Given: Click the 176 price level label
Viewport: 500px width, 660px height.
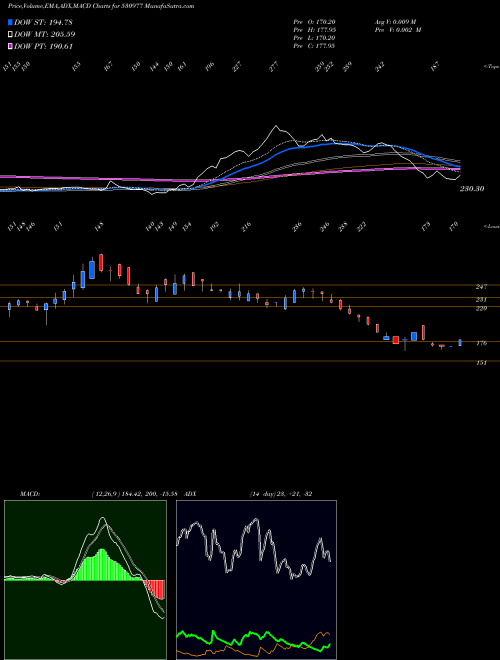Looking at the screenshot, I should point(481,343).
